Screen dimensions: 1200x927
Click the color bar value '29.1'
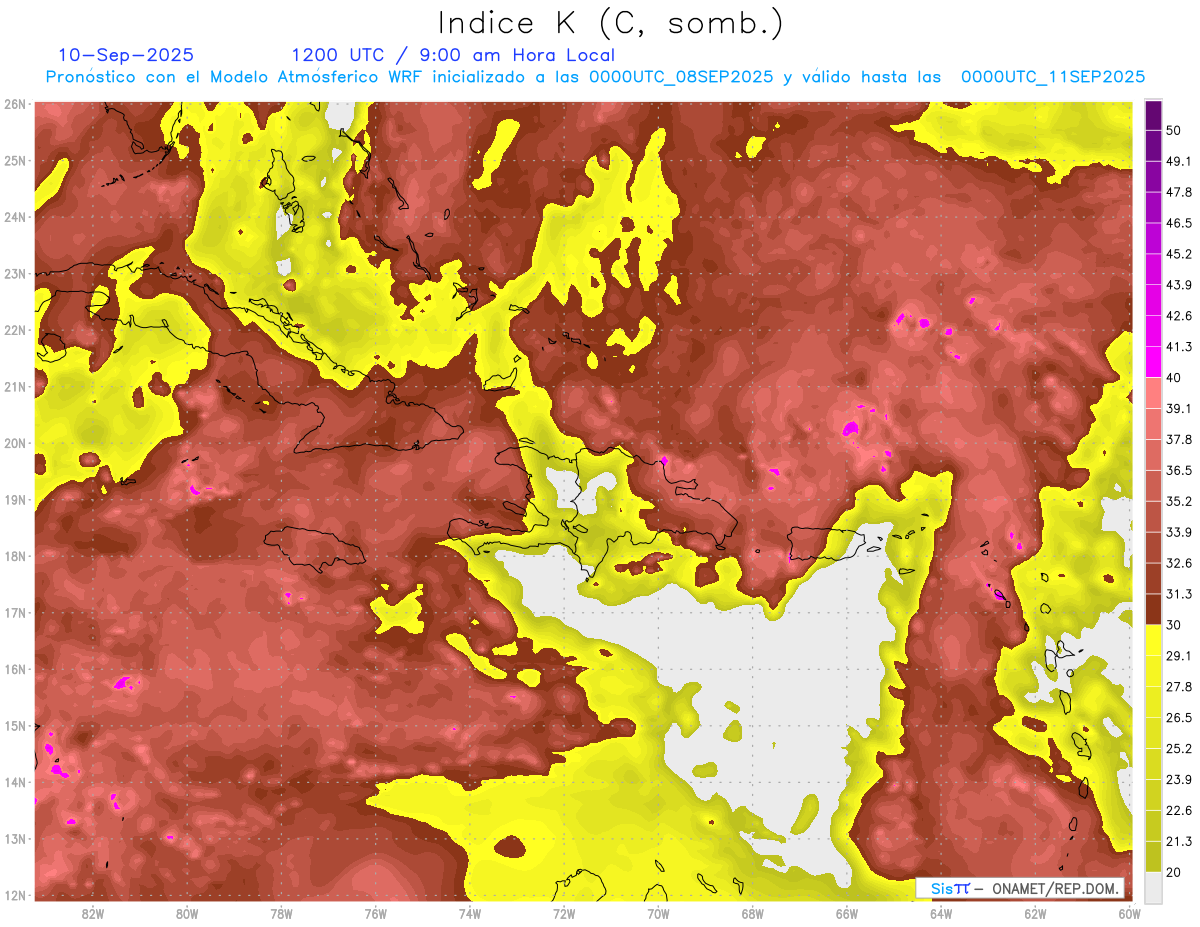[1178, 655]
